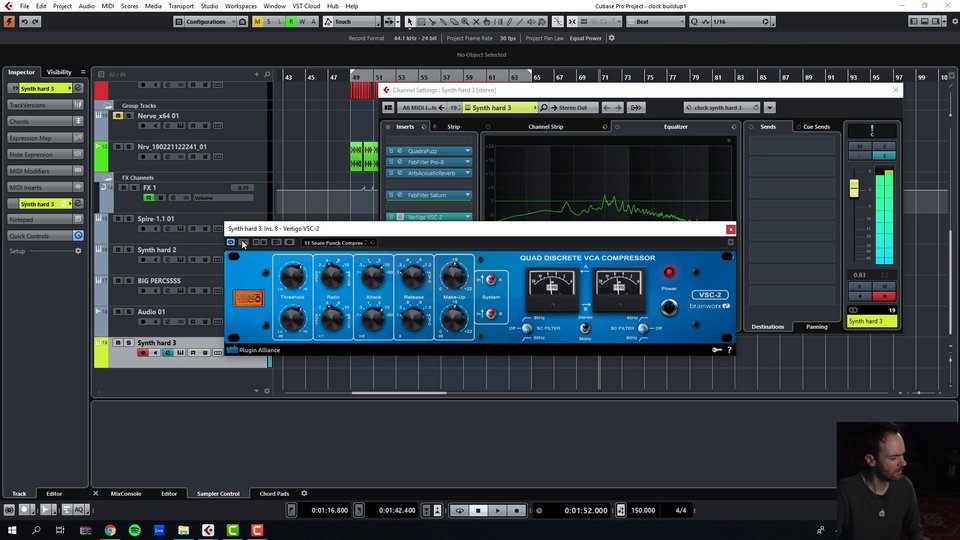
Task: Toggle the VSC-2 red Power button
Action: (x=669, y=272)
